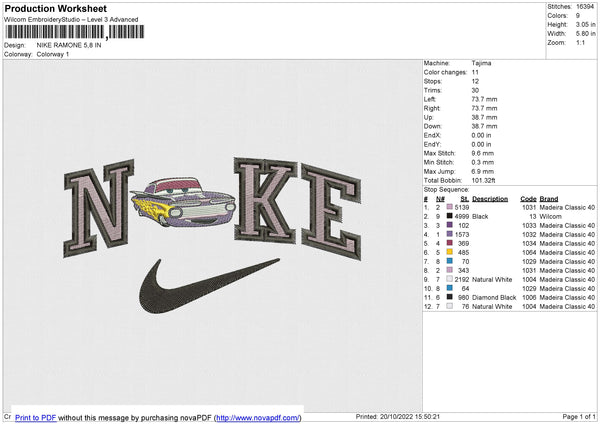The width and height of the screenshot is (600, 424).
Task: Click the 'Brand' column header
Action: point(549,199)
